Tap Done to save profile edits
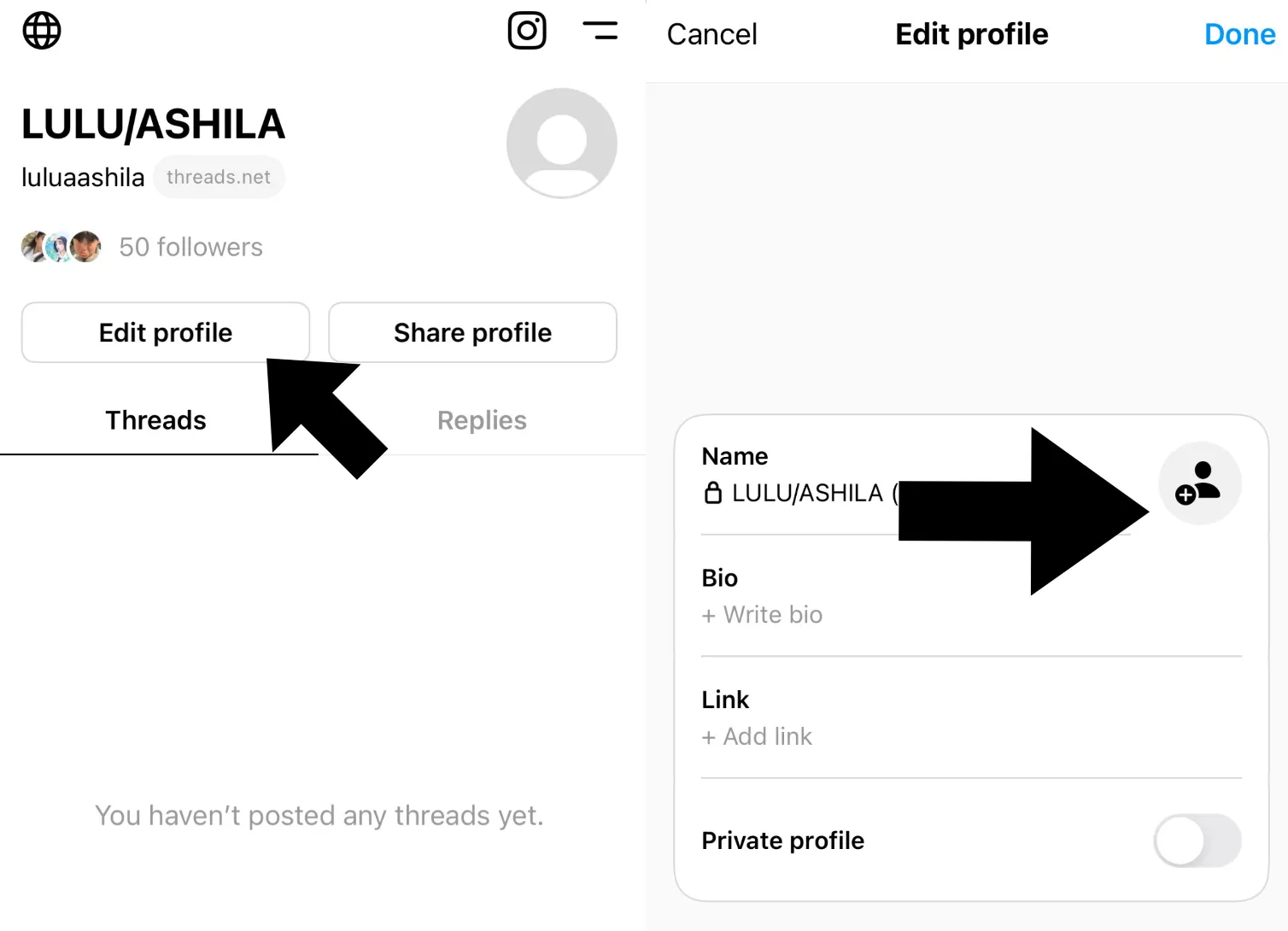Image resolution: width=1288 pixels, height=931 pixels. point(1239,34)
